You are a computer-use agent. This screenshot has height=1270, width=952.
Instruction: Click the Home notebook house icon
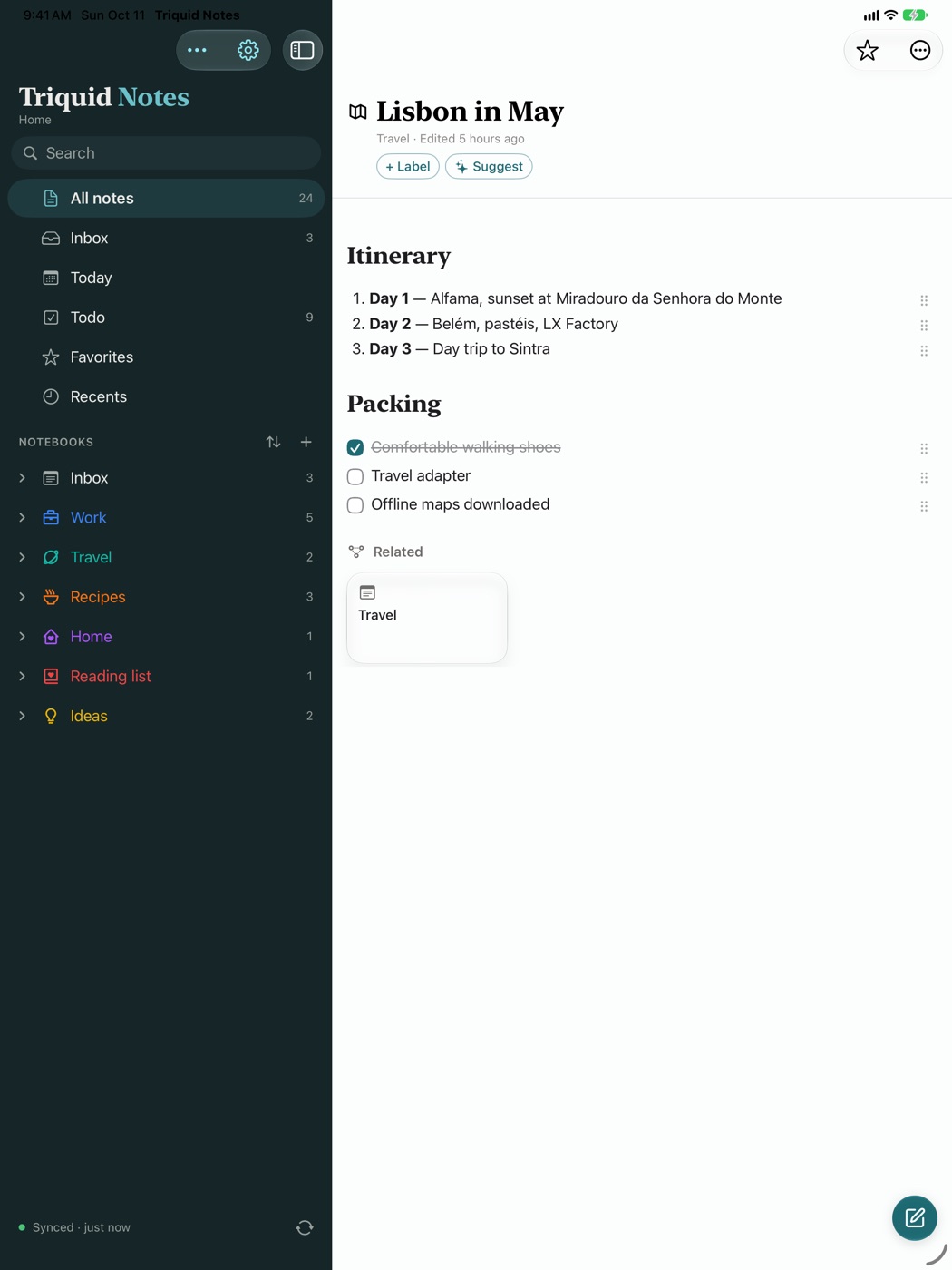[51, 637]
